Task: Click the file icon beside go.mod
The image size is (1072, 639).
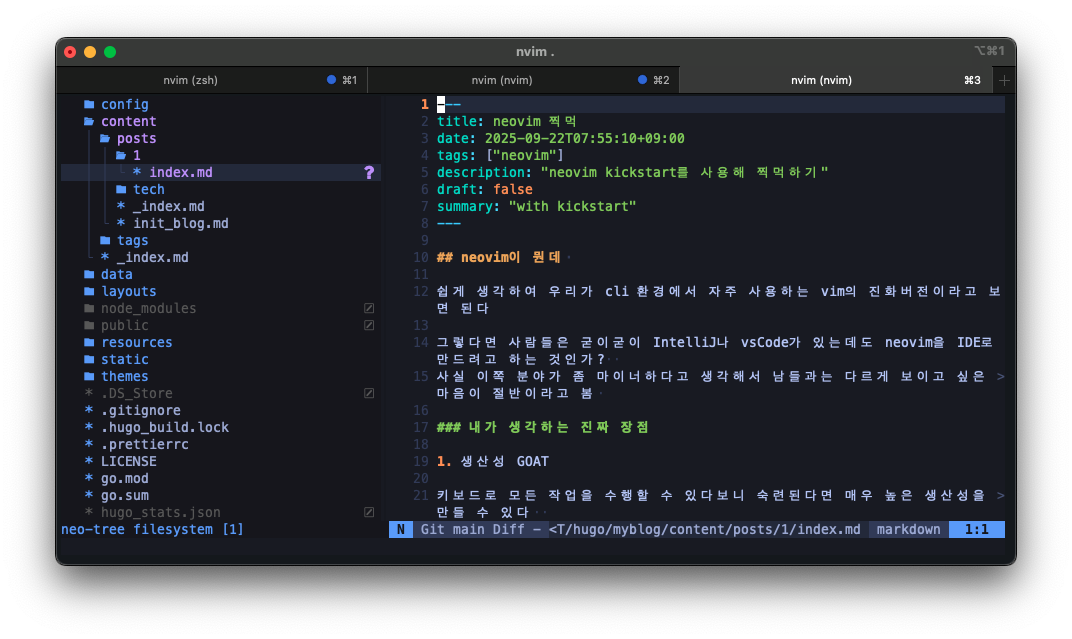Action: tap(87, 478)
